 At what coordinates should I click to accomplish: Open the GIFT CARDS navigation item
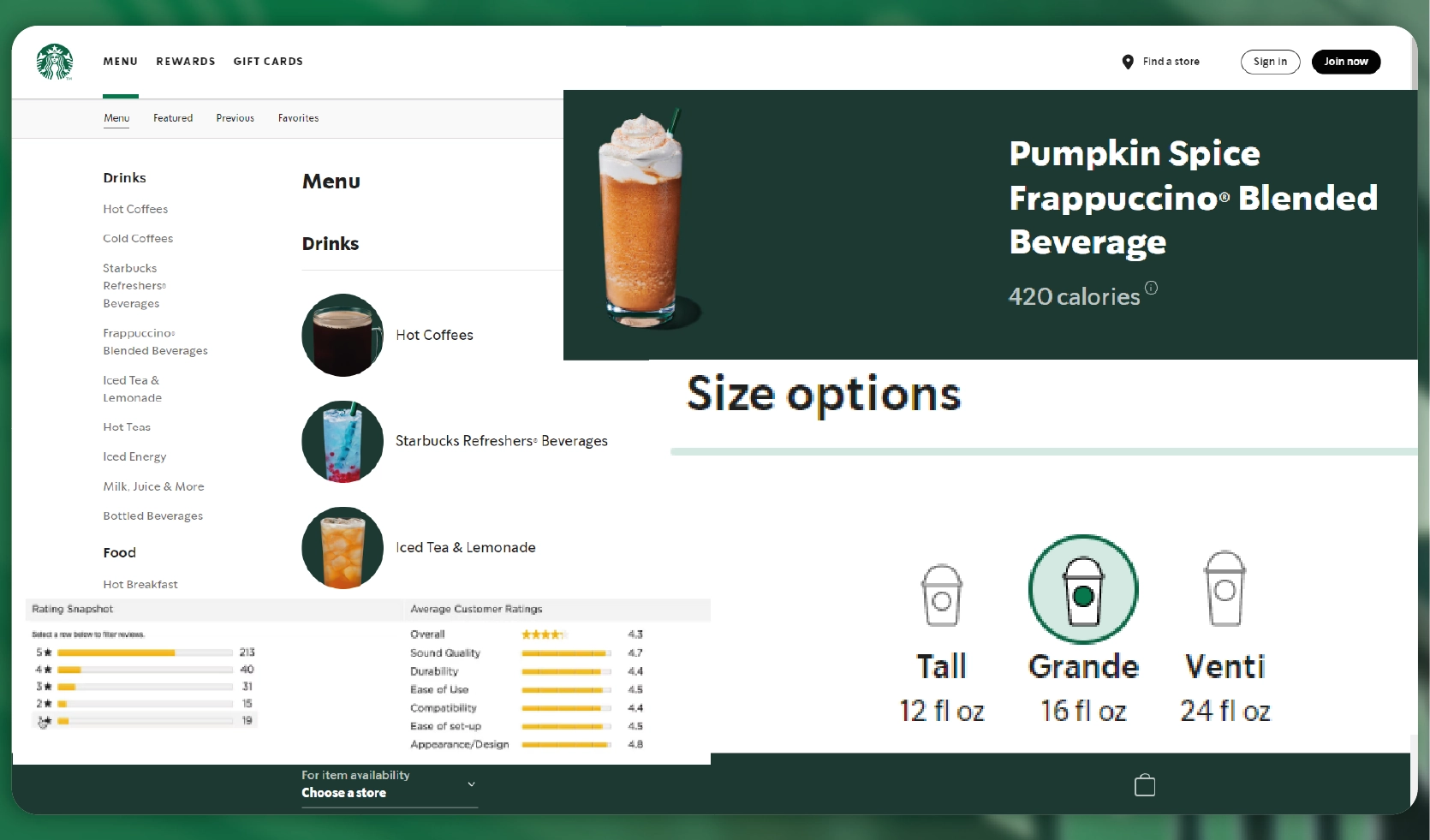268,62
